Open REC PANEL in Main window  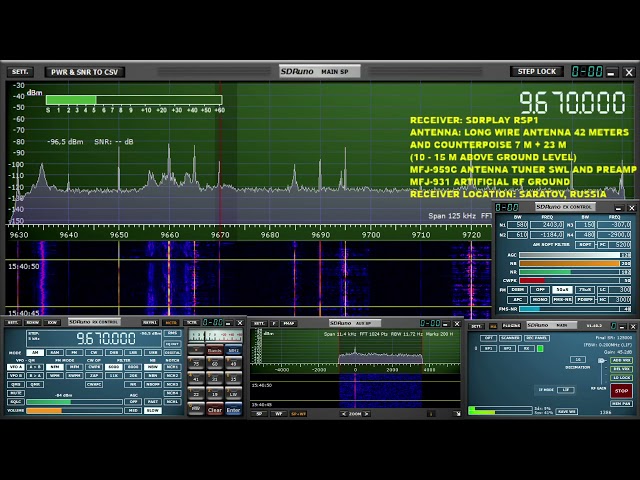(x=537, y=338)
